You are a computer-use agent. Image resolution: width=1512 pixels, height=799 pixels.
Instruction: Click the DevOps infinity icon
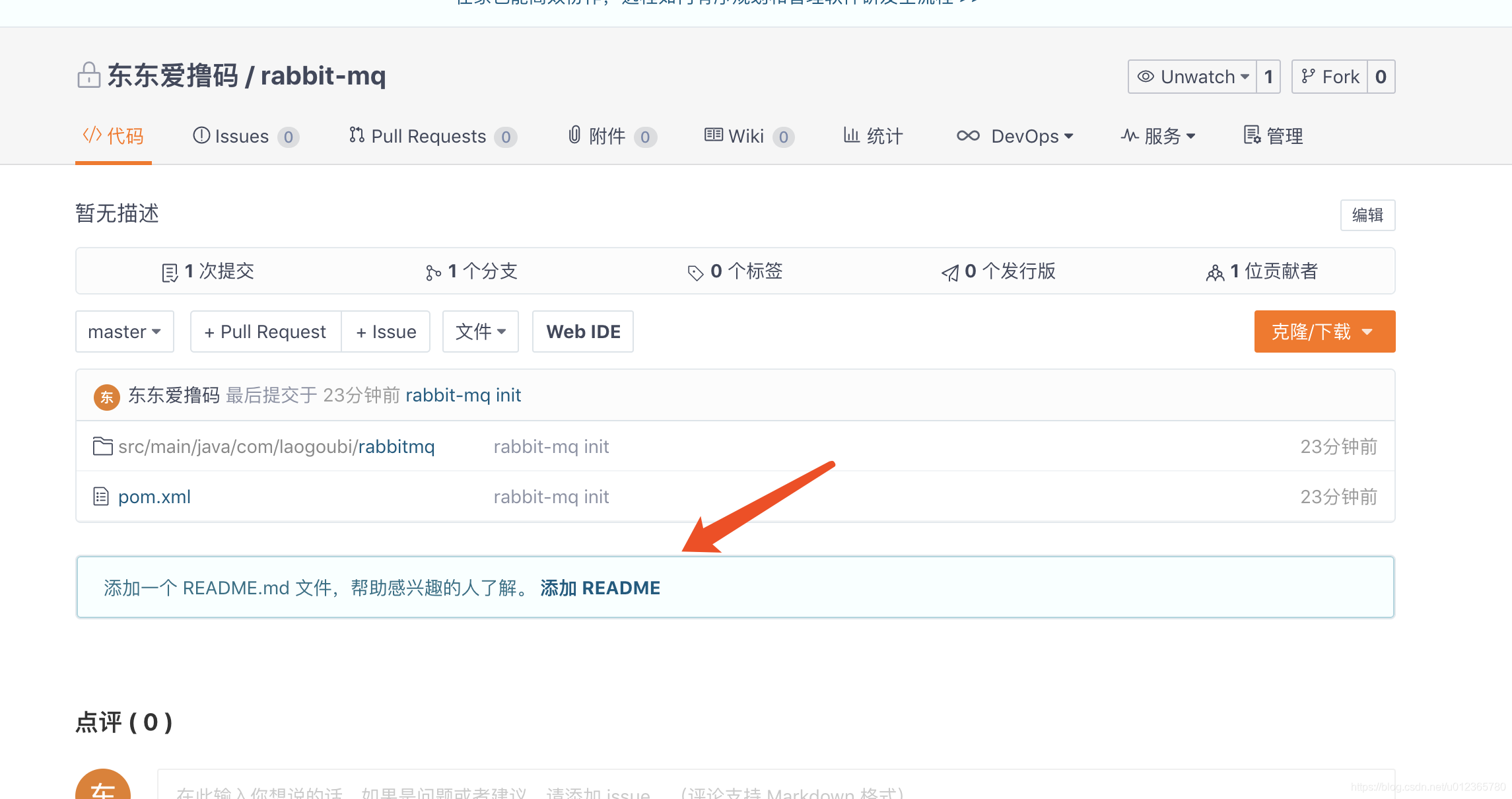969,135
